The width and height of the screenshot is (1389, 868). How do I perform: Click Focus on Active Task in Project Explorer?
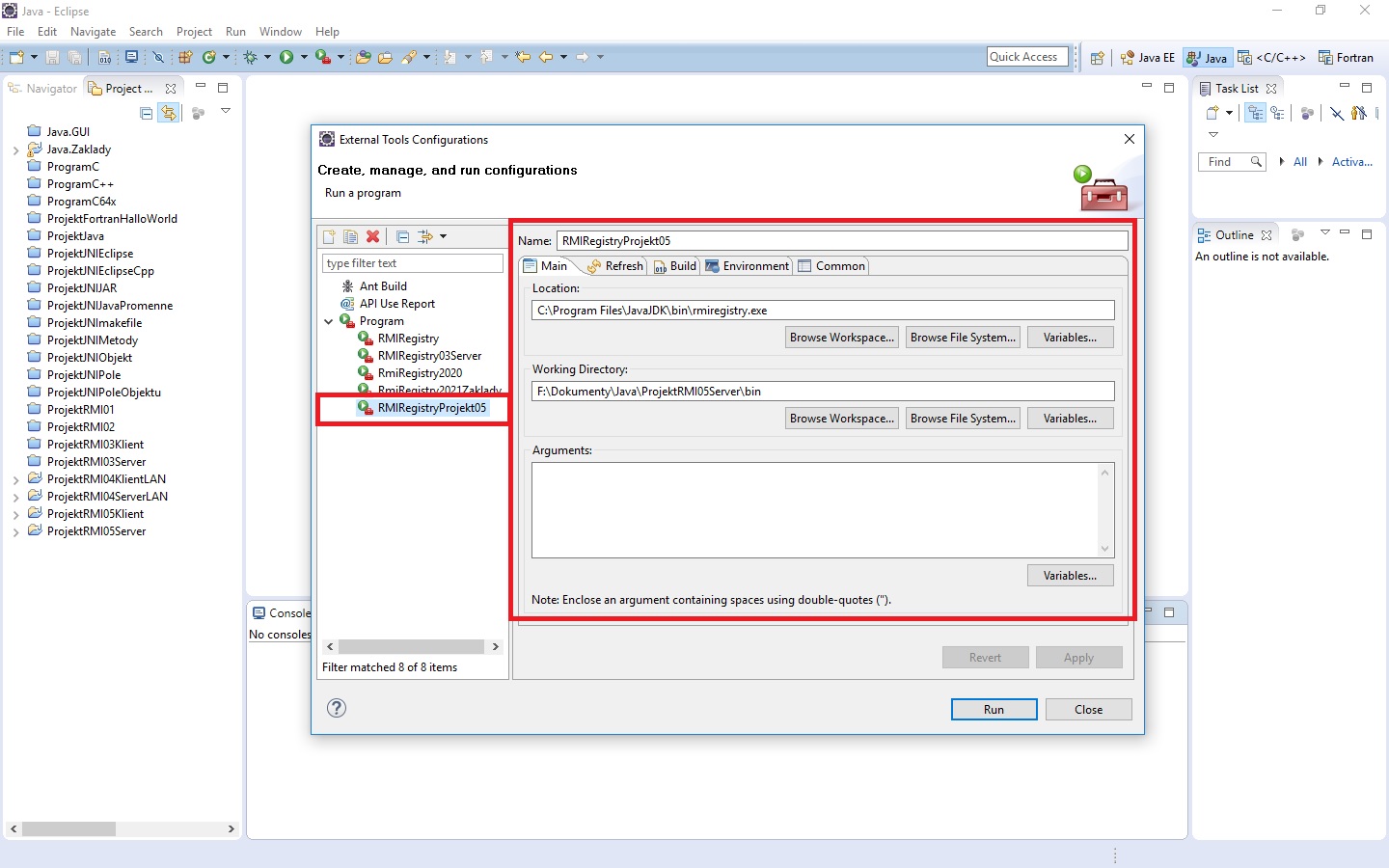(x=199, y=113)
